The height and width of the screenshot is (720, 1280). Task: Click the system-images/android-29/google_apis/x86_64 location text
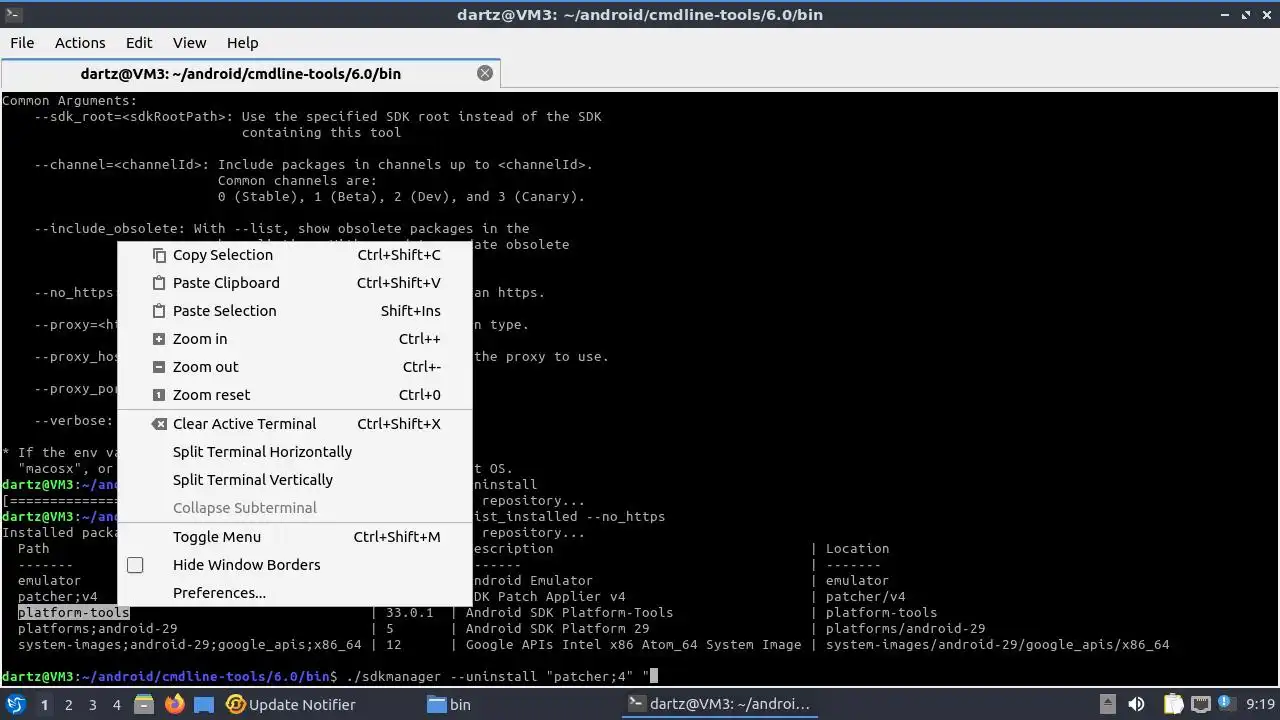998,645
